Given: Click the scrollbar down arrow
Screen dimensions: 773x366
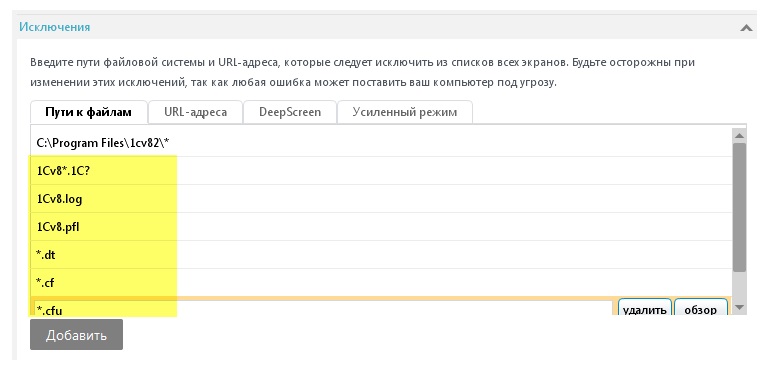Looking at the screenshot, I should (739, 307).
